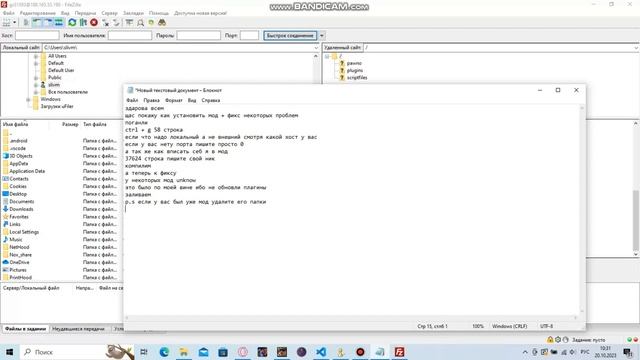Expand the slivm user folder node
The width and height of the screenshot is (640, 360).
pyautogui.click(x=36, y=85)
